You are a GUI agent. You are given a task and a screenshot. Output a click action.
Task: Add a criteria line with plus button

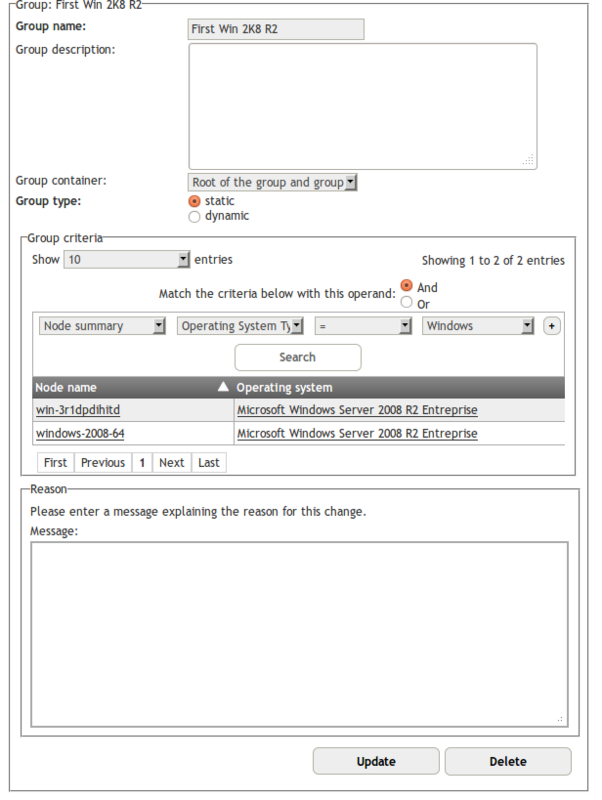[x=551, y=326]
